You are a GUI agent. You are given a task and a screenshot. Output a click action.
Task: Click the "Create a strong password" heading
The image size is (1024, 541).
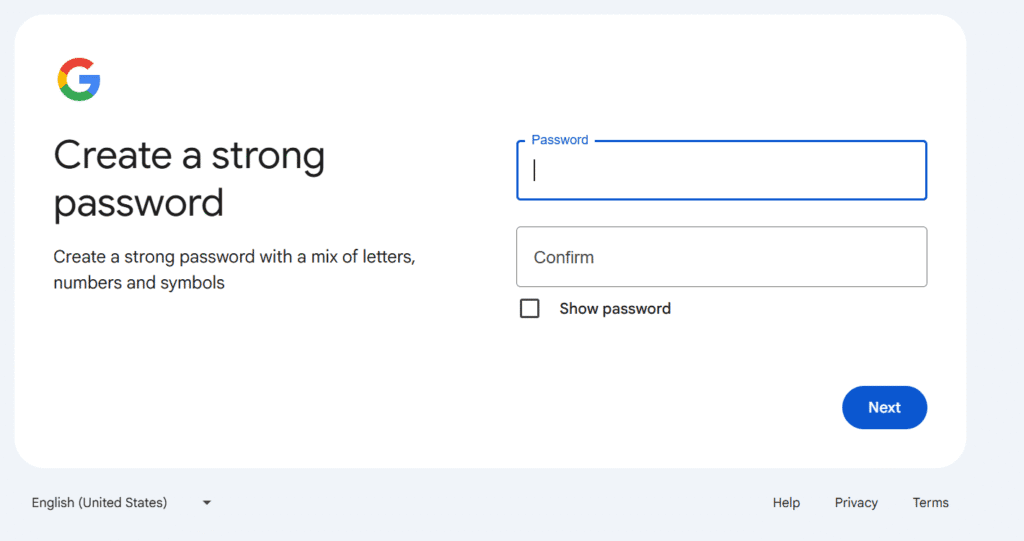click(189, 179)
